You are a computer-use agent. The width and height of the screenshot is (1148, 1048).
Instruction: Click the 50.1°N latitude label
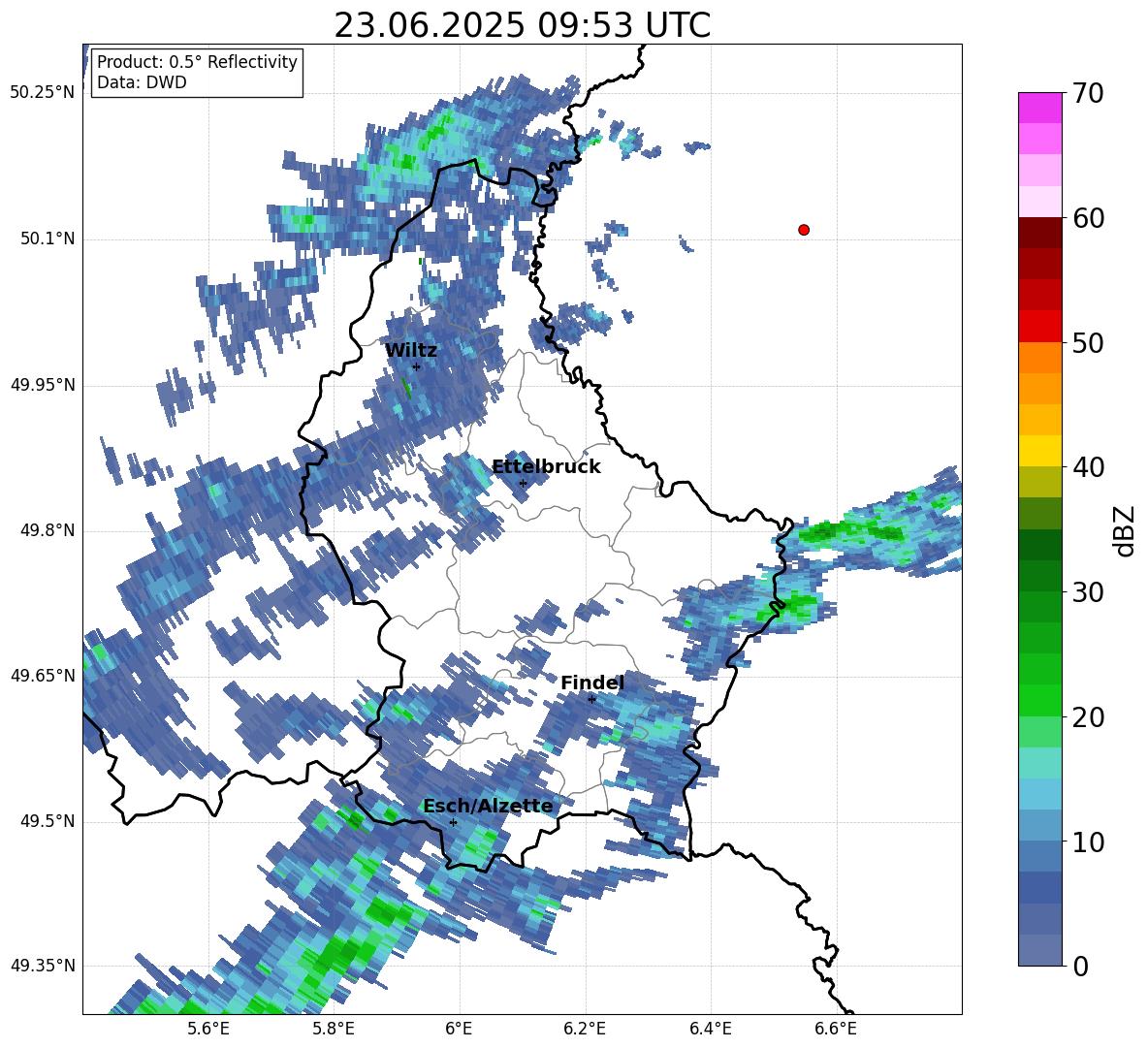(47, 239)
